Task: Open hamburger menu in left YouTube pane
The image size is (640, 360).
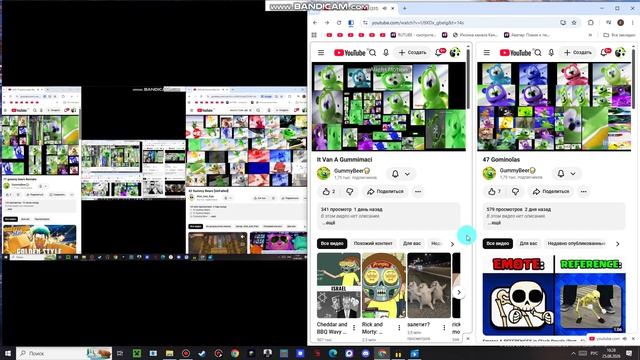Action: click(x=321, y=53)
